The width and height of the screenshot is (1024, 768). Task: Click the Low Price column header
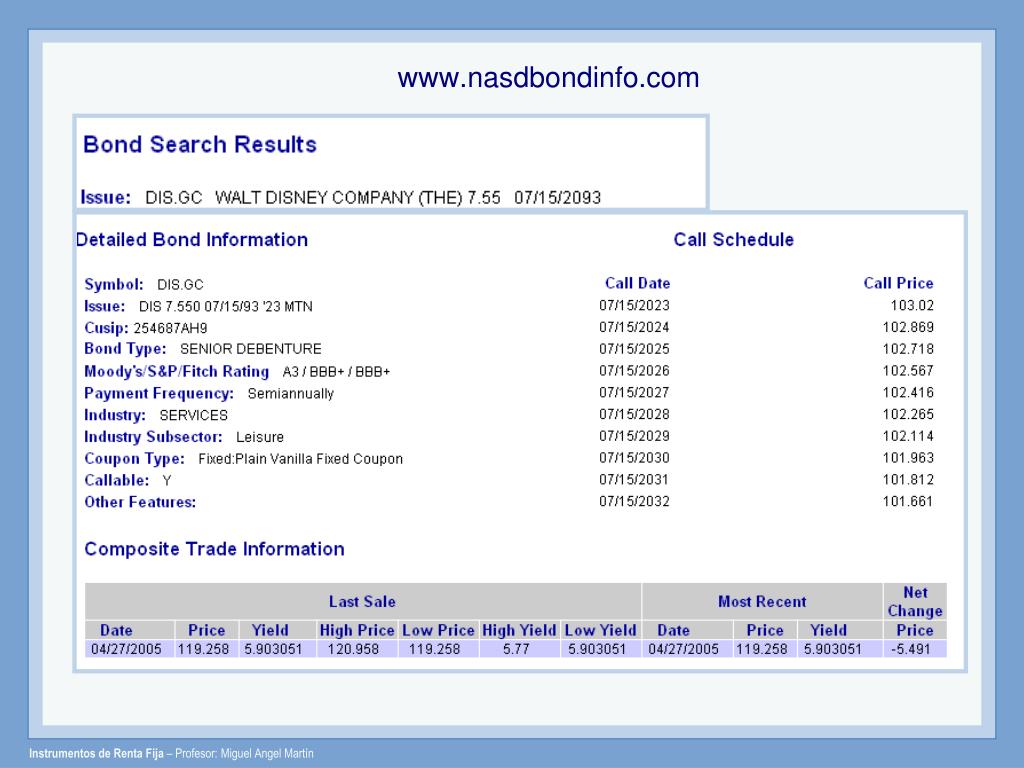point(438,630)
